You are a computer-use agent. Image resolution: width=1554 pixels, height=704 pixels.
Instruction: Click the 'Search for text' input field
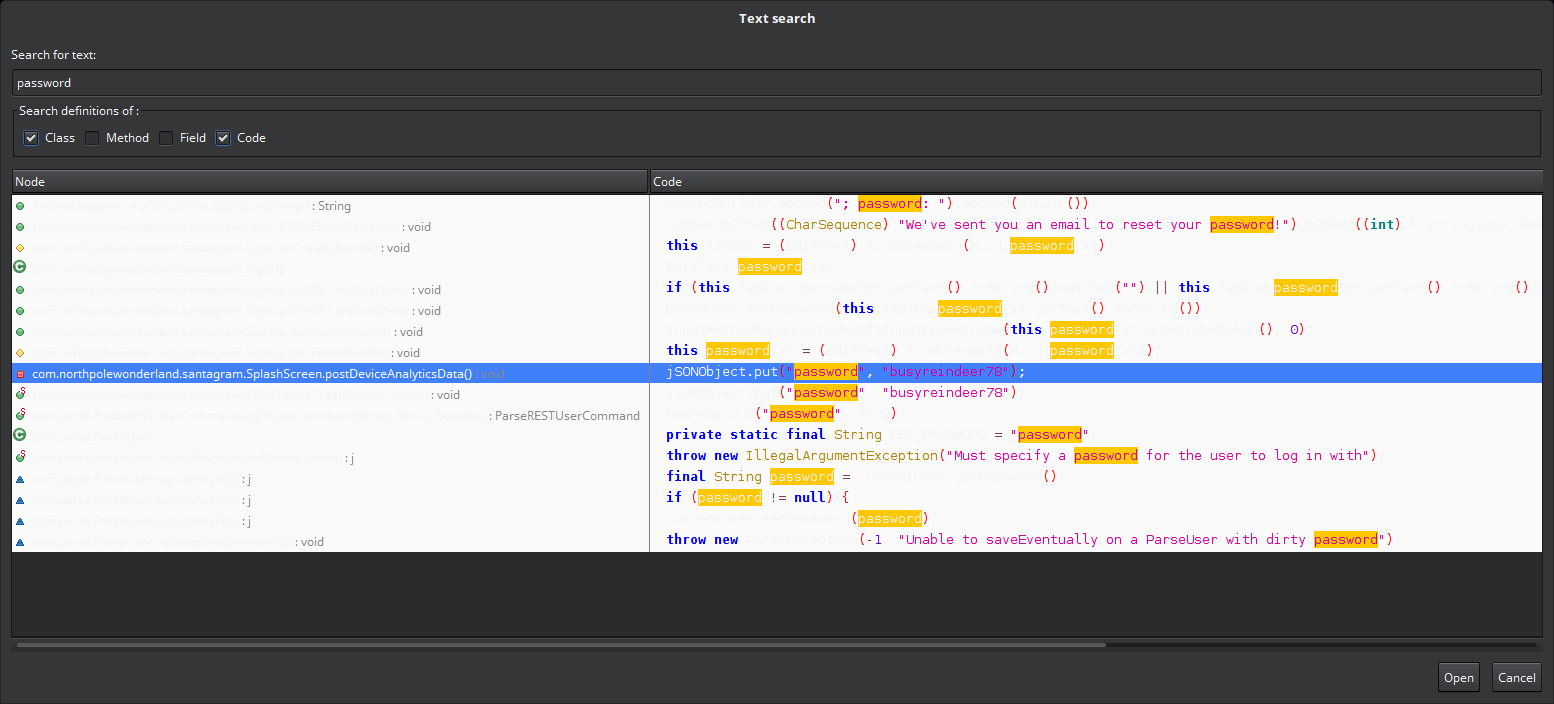[776, 83]
